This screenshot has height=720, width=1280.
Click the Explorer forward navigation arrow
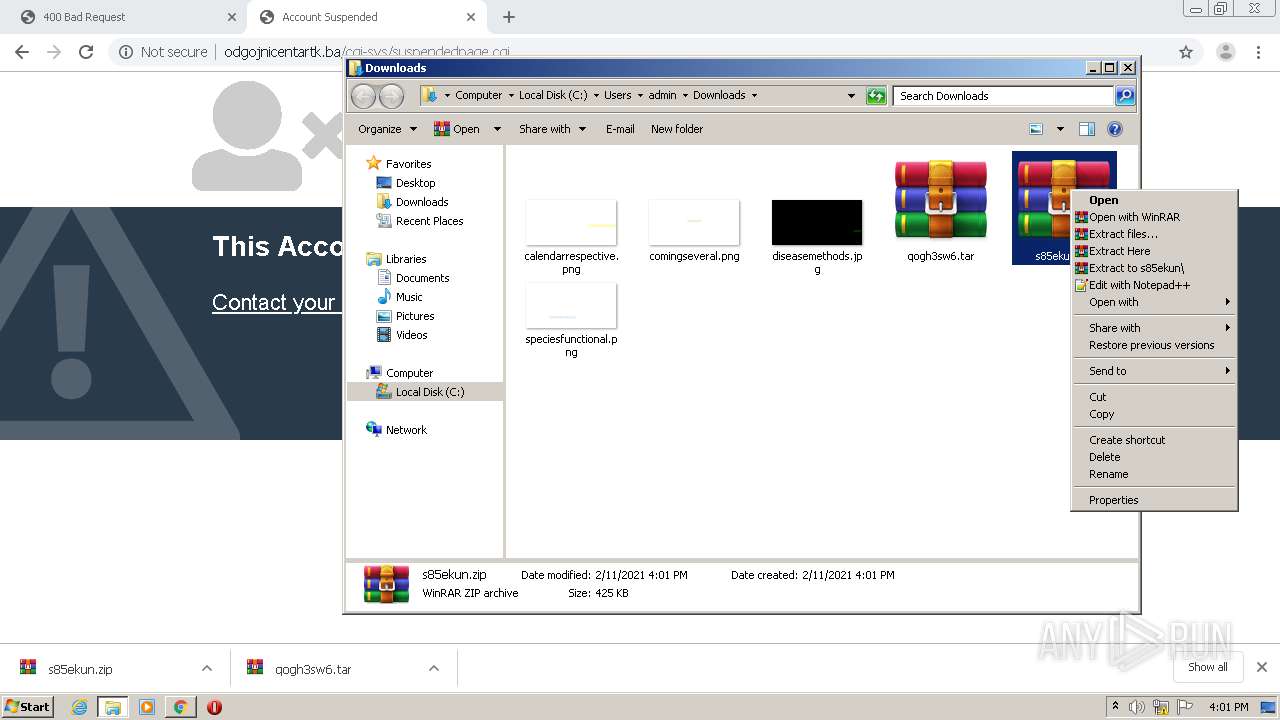click(x=391, y=96)
